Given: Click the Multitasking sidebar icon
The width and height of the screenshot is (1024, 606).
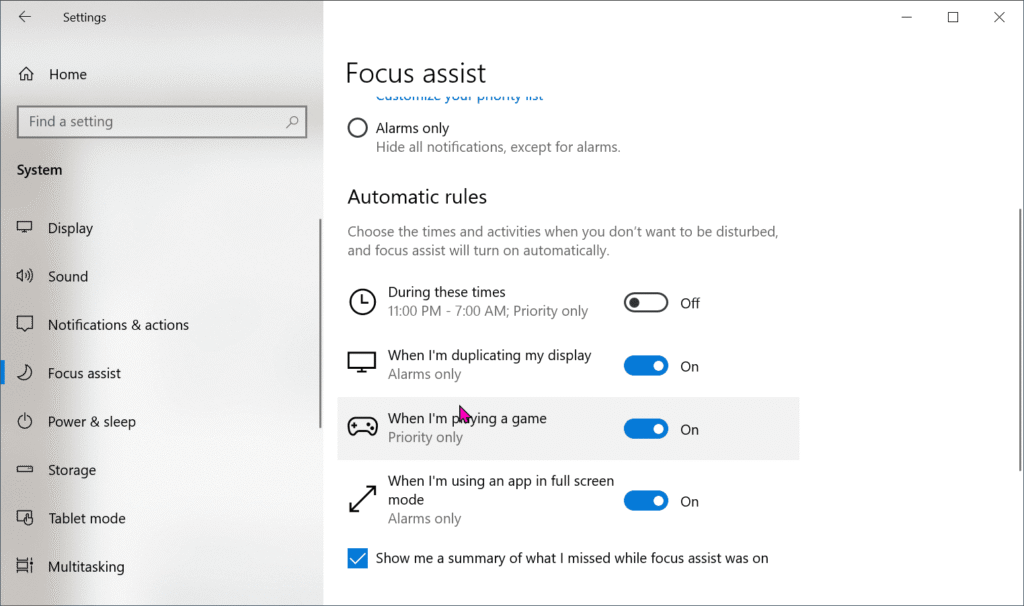Looking at the screenshot, I should click(25, 566).
